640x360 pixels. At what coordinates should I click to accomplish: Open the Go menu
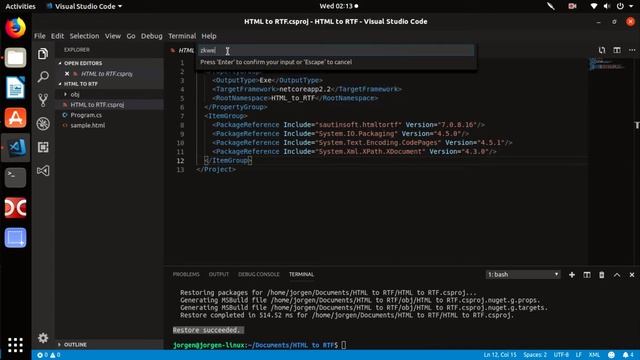tap(131, 36)
